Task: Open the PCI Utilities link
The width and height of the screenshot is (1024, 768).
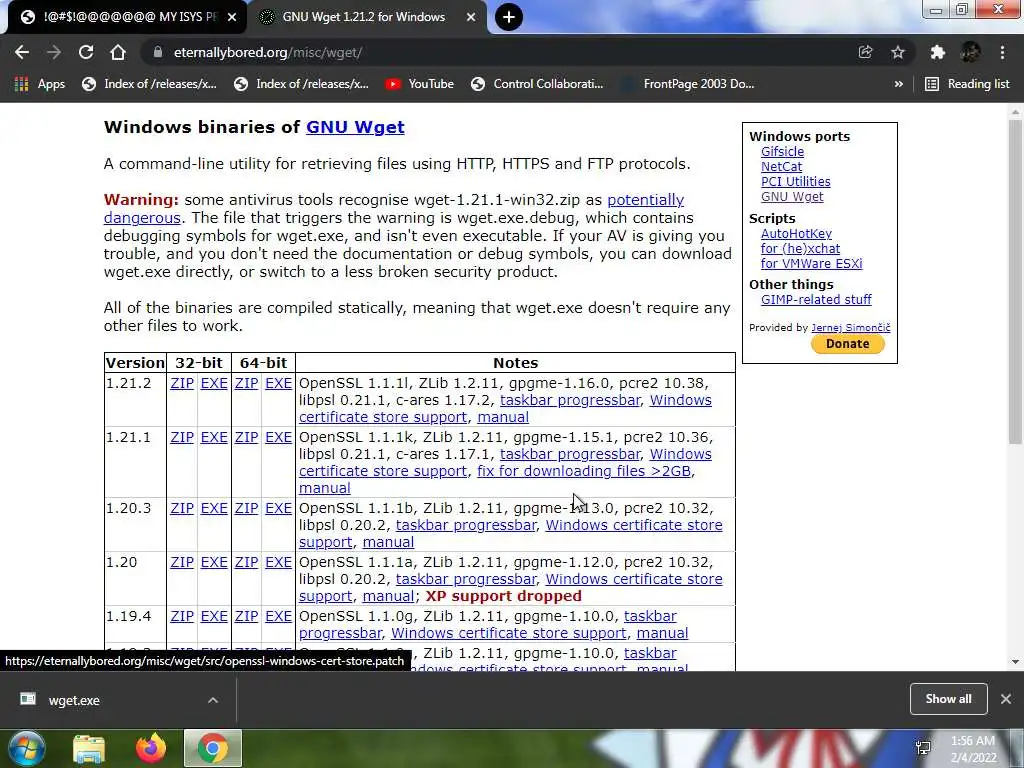Action: [x=795, y=182]
